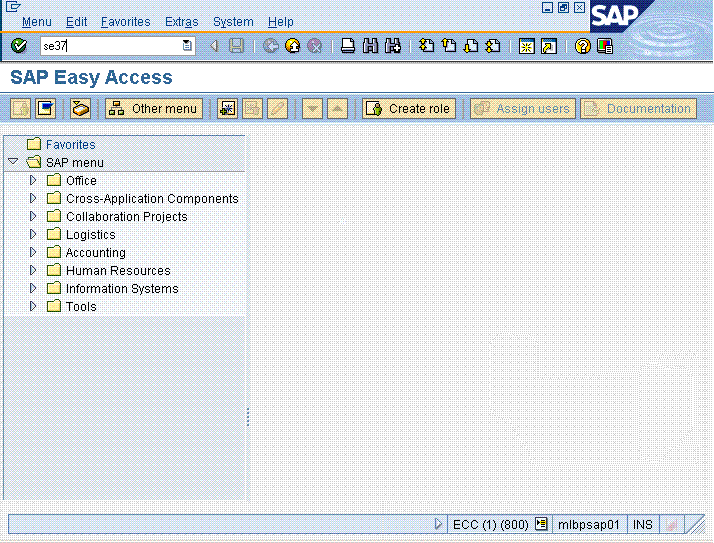The image size is (714, 543).
Task: Click the Save diskette icon
Action: 236,46
